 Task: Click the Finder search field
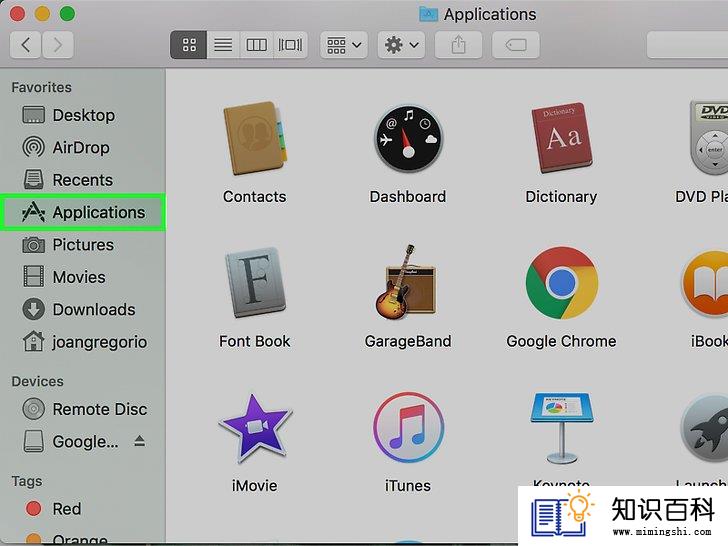688,45
